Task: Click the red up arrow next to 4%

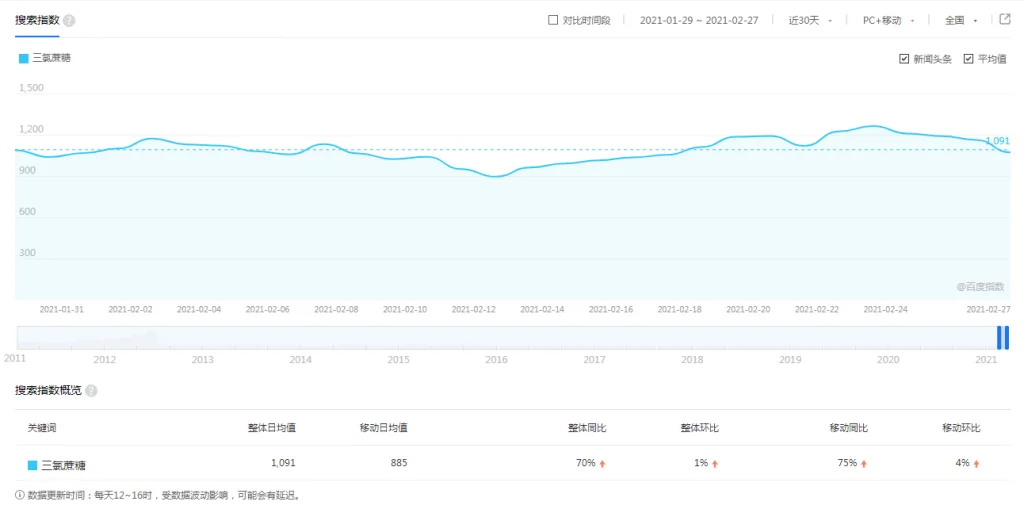Action: point(976,464)
